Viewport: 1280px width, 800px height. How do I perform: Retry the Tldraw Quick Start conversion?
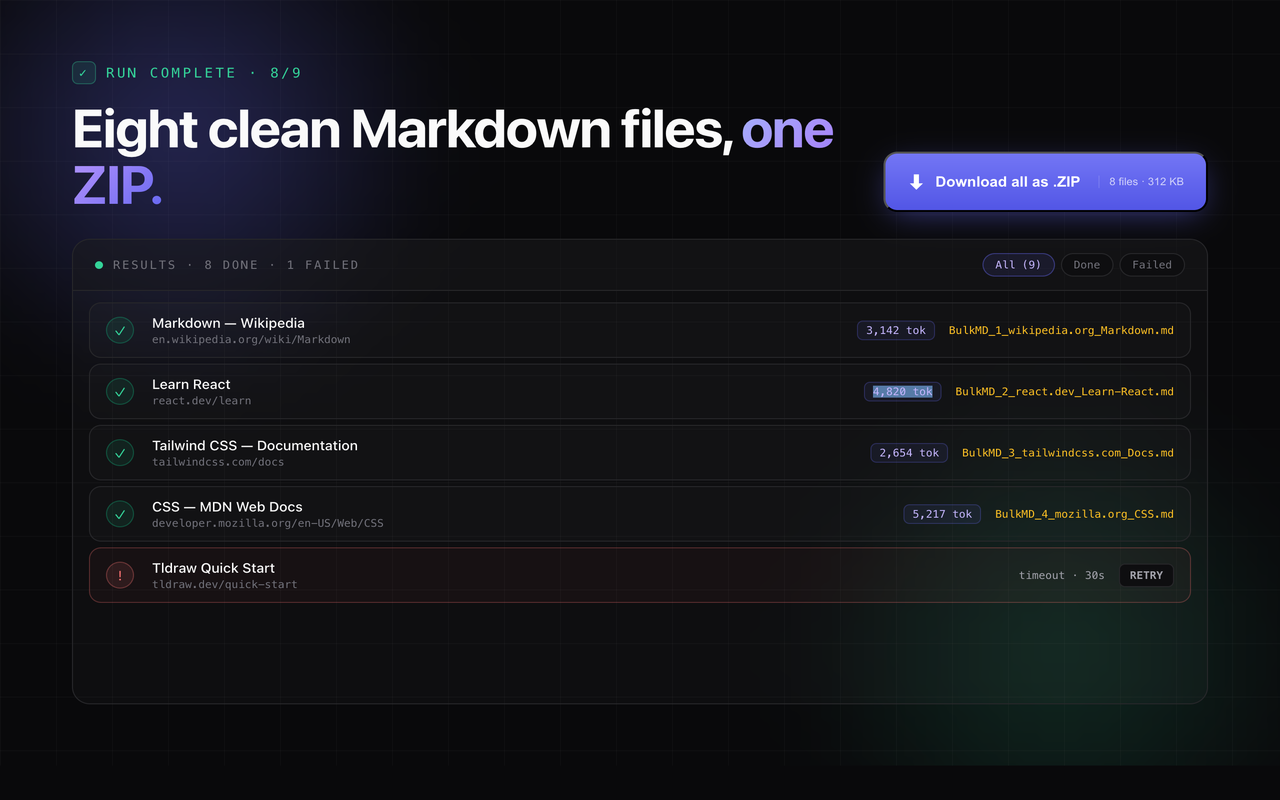pyautogui.click(x=1146, y=575)
